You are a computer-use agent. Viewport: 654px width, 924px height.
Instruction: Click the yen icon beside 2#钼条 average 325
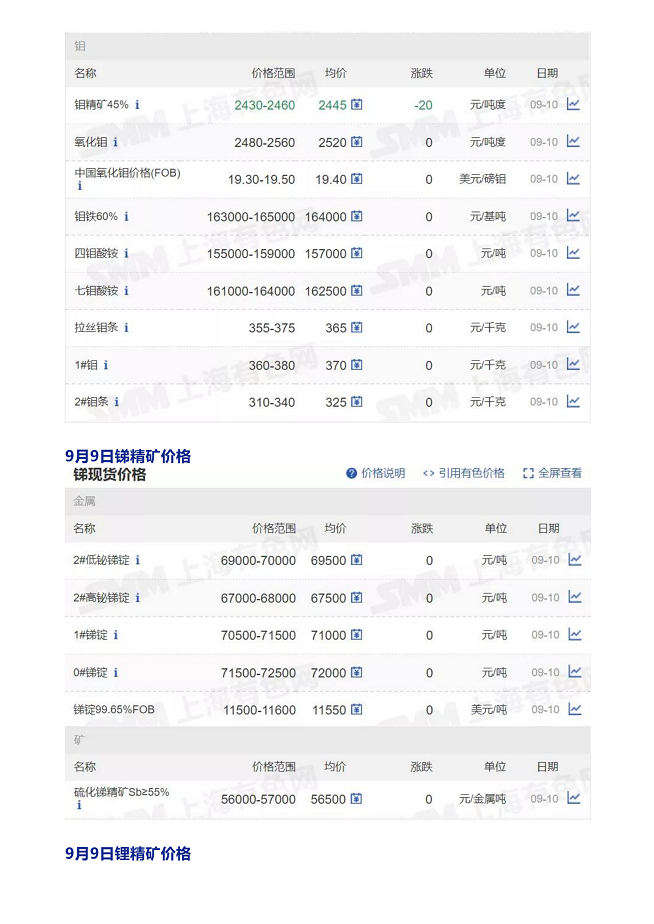357,402
